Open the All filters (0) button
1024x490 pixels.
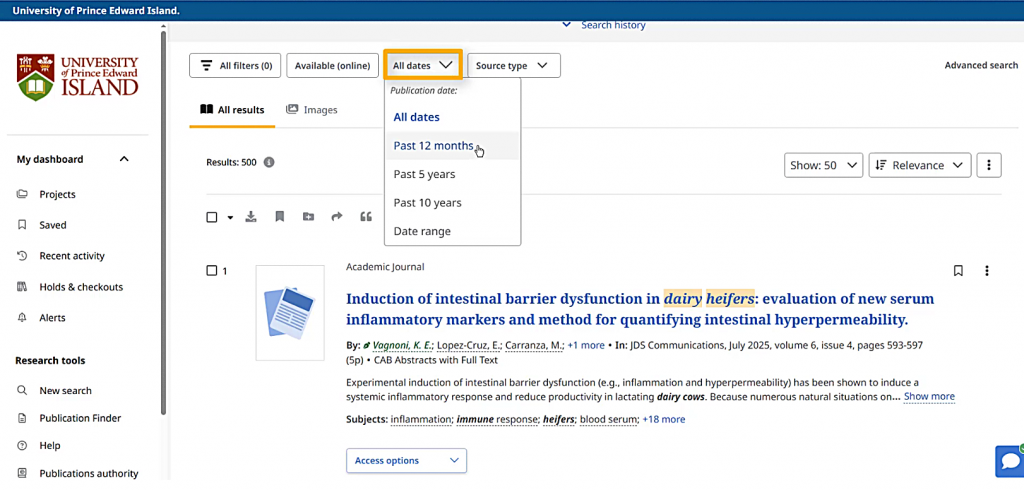pos(235,66)
